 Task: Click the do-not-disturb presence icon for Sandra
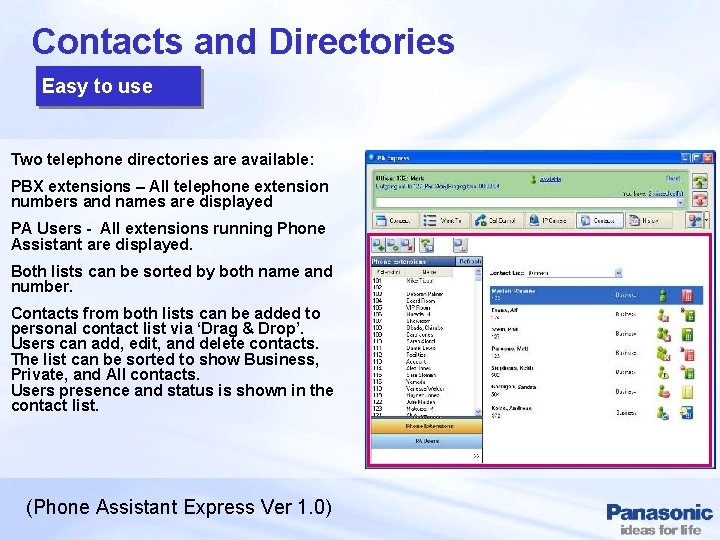(x=663, y=392)
